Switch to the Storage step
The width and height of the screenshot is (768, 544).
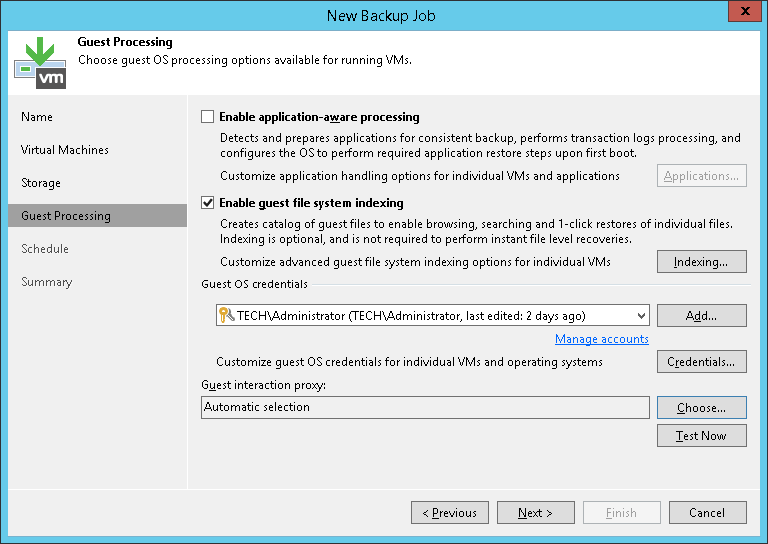41,183
